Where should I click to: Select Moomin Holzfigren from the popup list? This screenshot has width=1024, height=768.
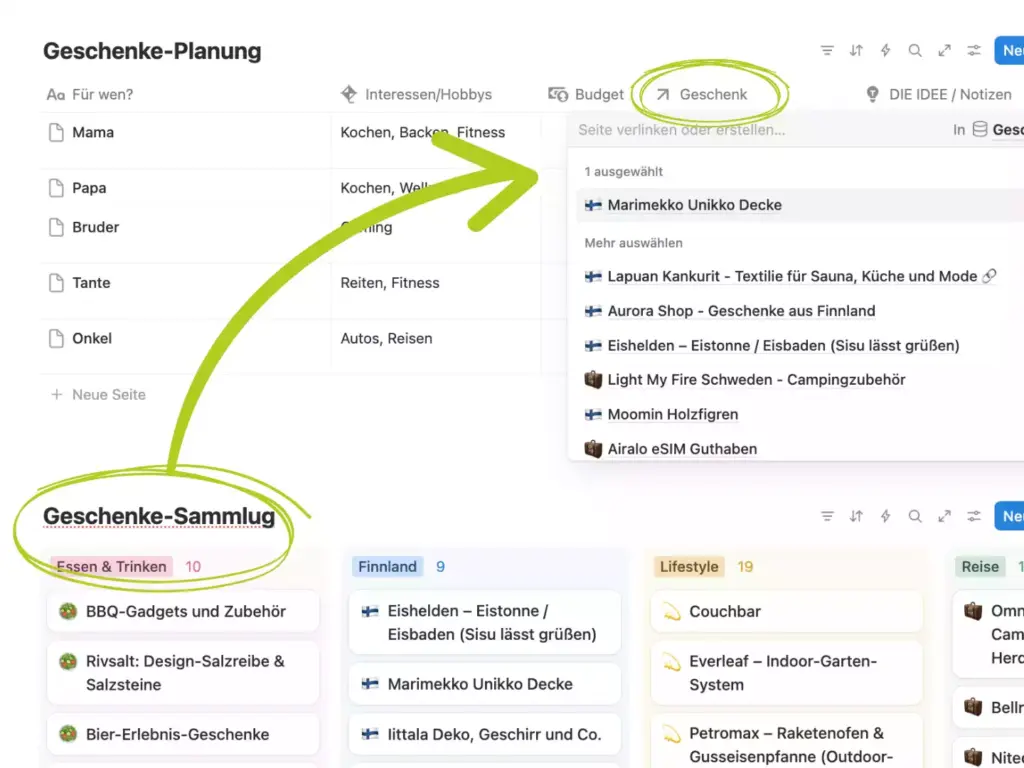(x=671, y=414)
